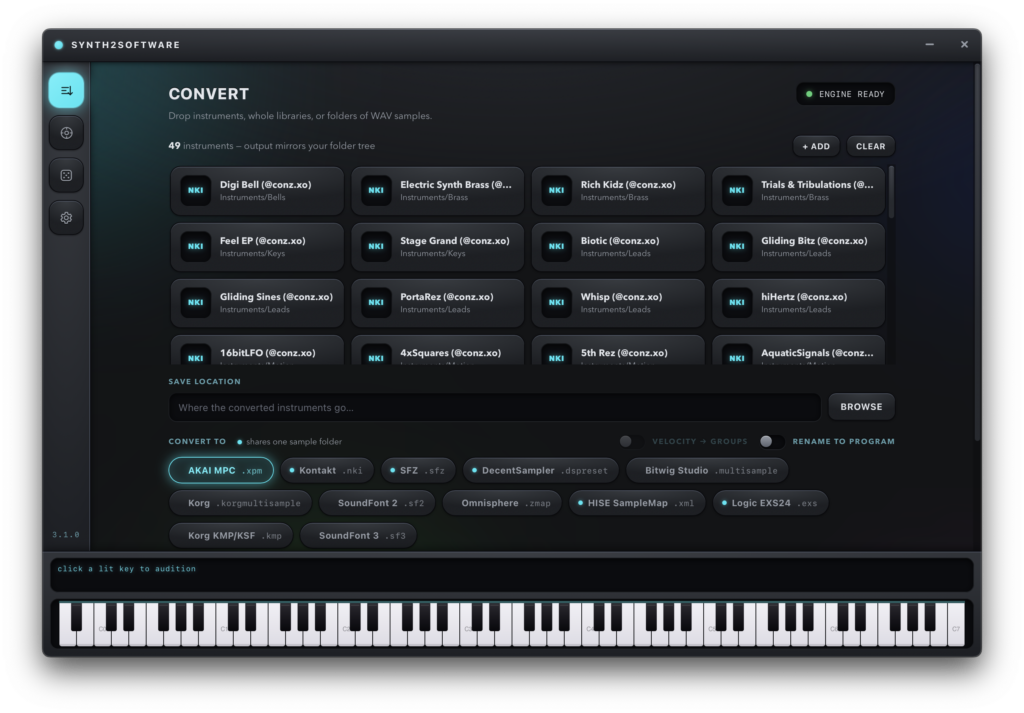Toggle Velocity to Groups switch
The width and height of the screenshot is (1024, 713).
(631, 441)
